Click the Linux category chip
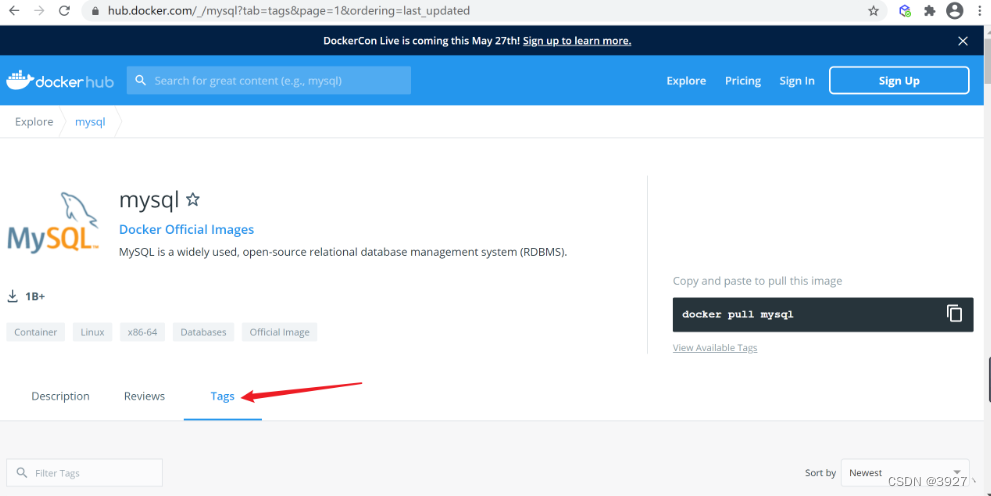This screenshot has width=991, height=496. pyautogui.click(x=92, y=332)
